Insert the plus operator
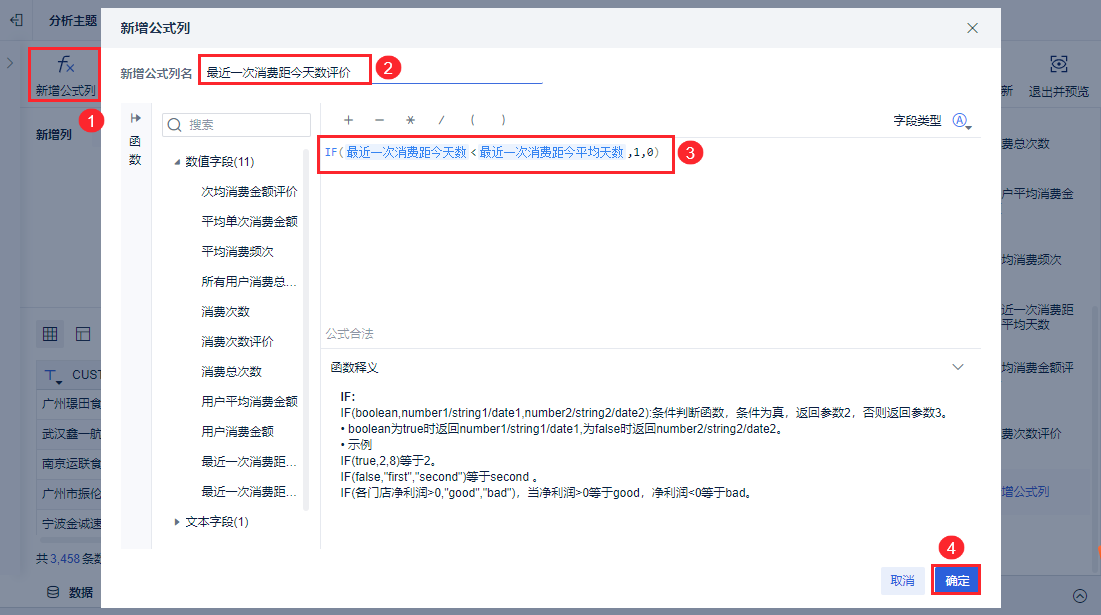 click(x=348, y=120)
